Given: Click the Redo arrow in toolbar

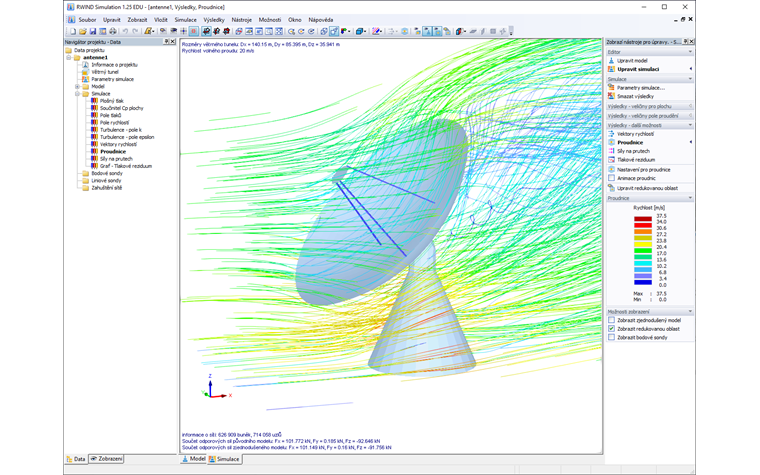Looking at the screenshot, I should 135,32.
